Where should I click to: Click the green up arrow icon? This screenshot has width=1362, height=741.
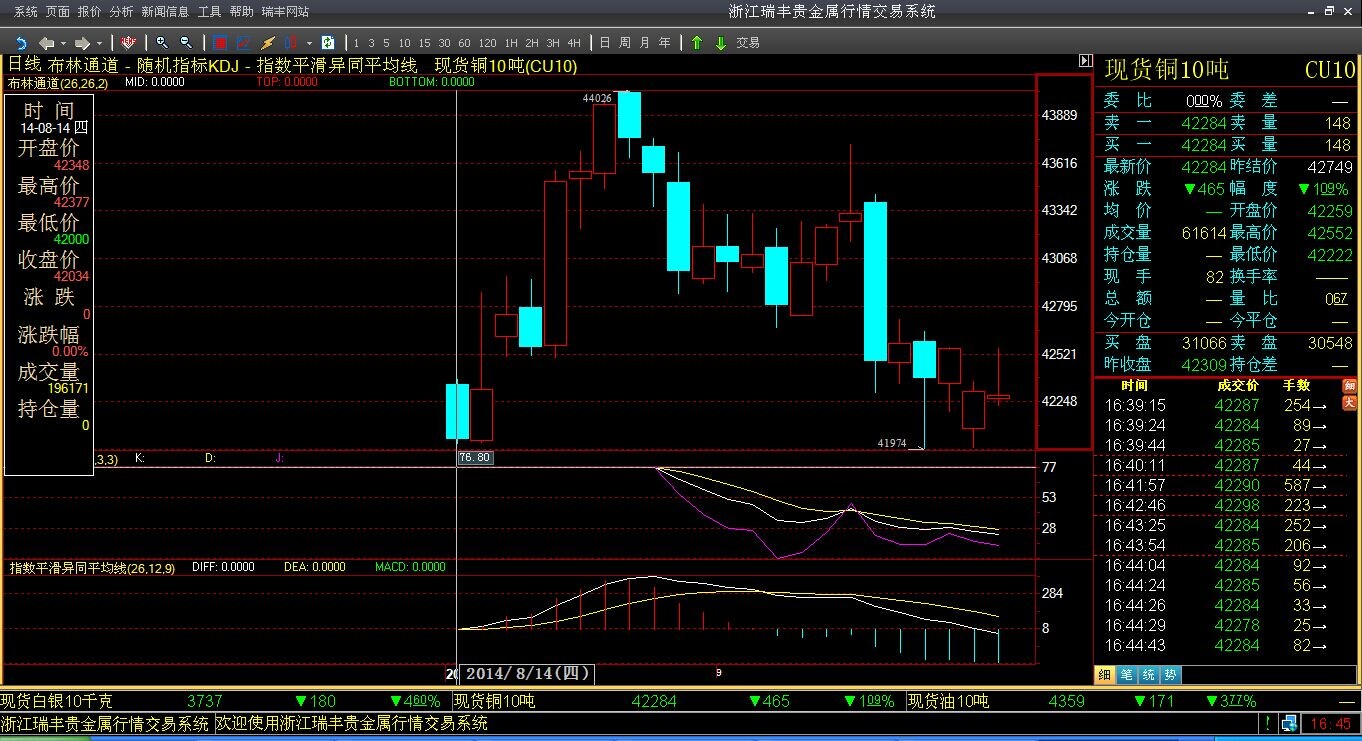click(x=696, y=43)
